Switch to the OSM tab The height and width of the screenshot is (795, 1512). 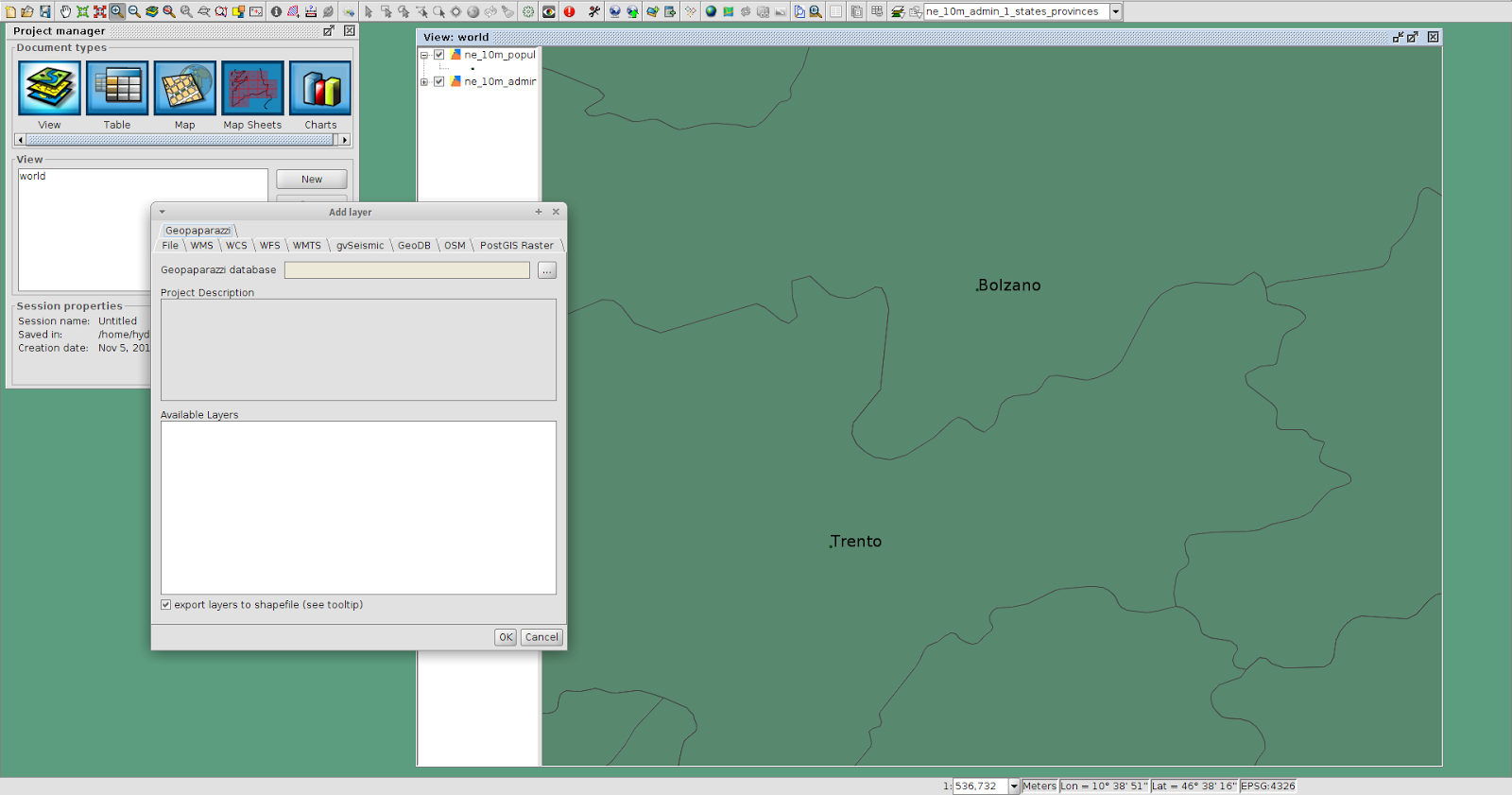(455, 246)
